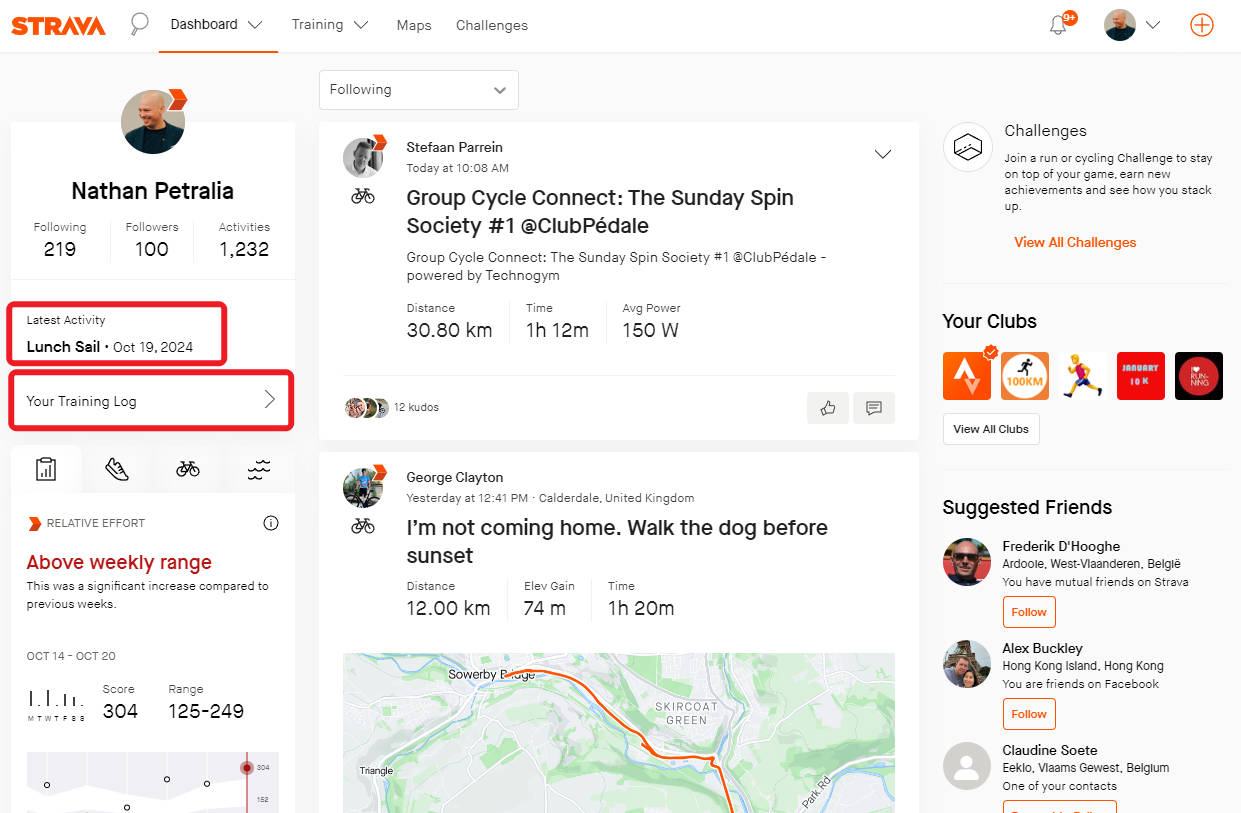
Task: Click Nathan Petralia's large profile photo
Action: 153,122
